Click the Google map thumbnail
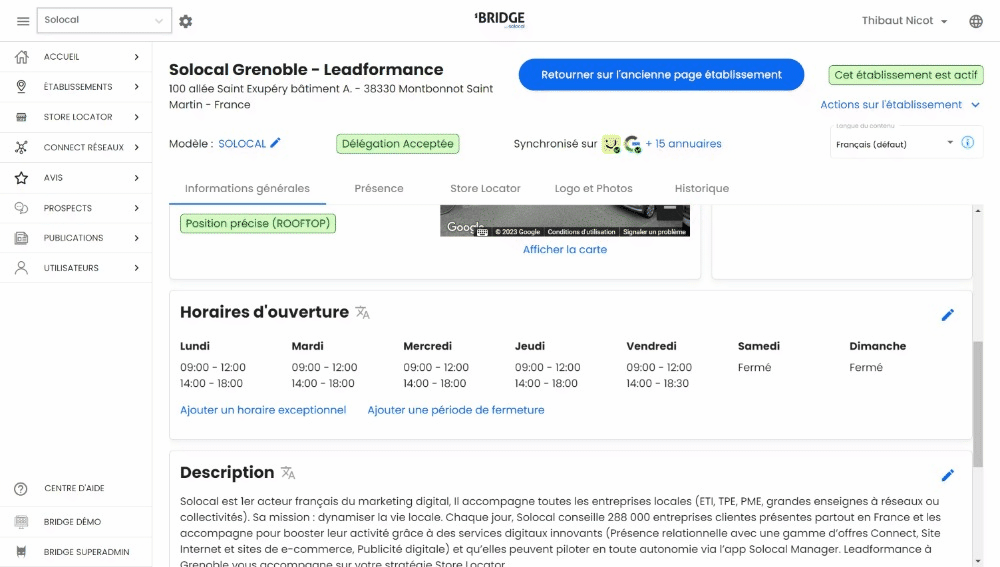This screenshot has width=1000, height=567. pos(565,221)
